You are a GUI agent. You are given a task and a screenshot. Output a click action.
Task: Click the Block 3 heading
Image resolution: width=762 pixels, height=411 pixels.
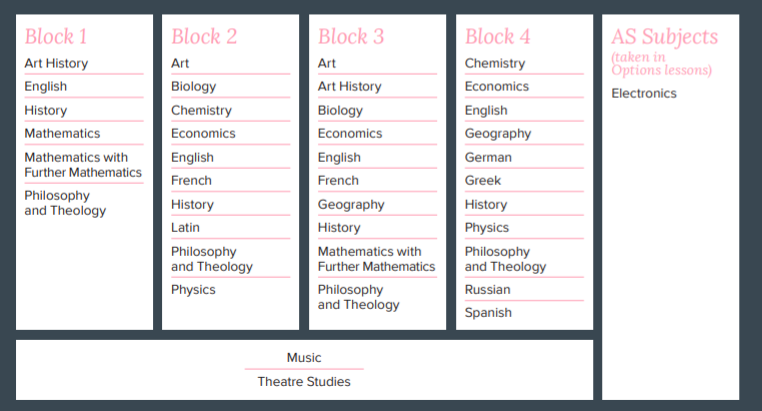pos(351,37)
